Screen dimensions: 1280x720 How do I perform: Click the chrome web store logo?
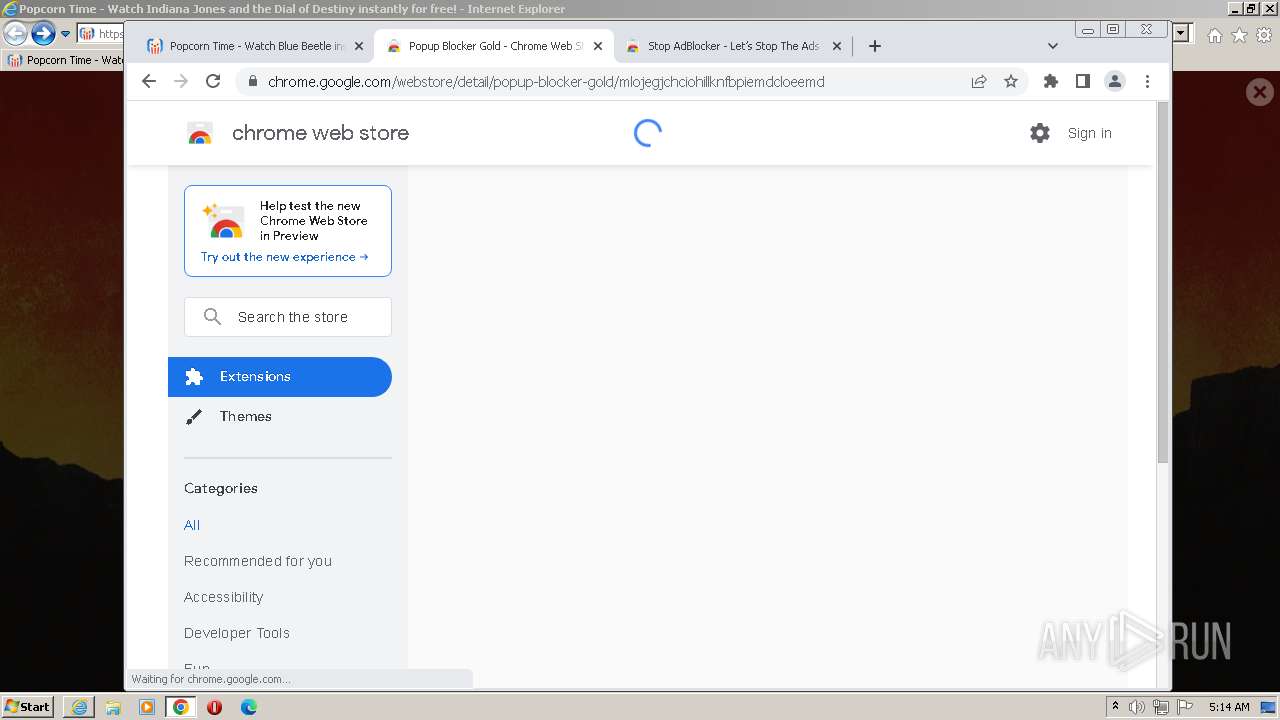[x=298, y=133]
